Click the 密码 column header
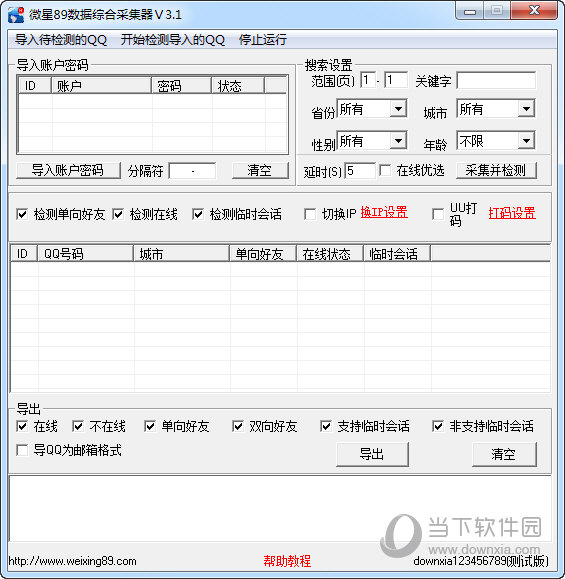 (x=181, y=86)
